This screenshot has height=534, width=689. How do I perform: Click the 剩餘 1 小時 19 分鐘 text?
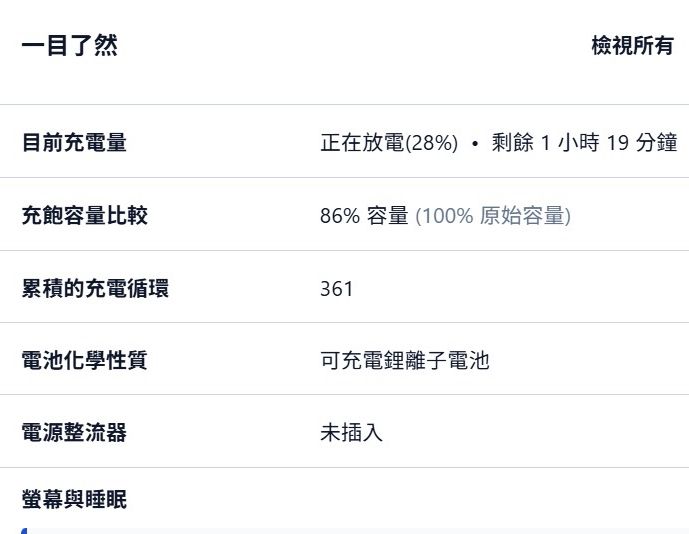coord(584,143)
